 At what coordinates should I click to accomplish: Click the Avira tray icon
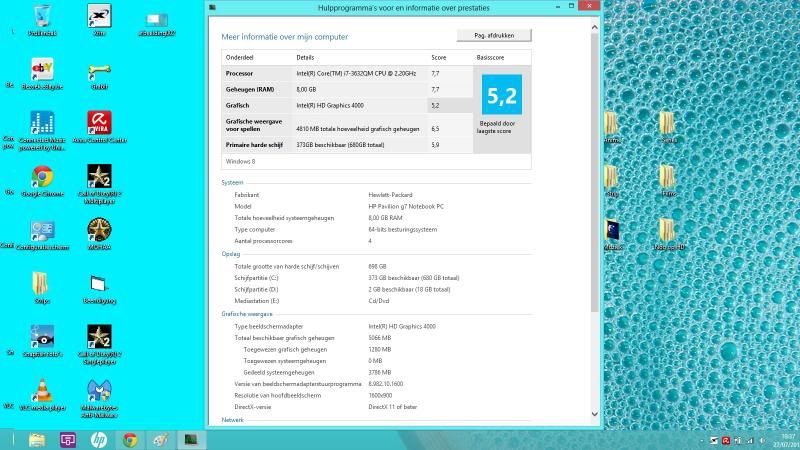point(726,440)
